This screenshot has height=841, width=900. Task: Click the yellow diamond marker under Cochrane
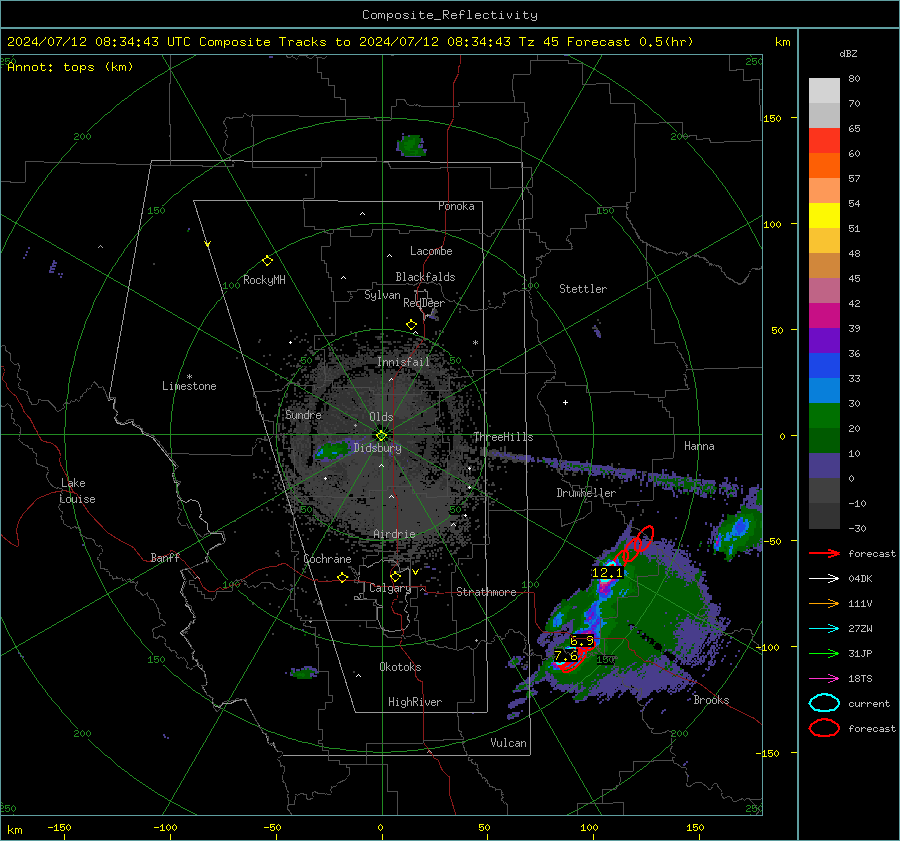pos(342,577)
